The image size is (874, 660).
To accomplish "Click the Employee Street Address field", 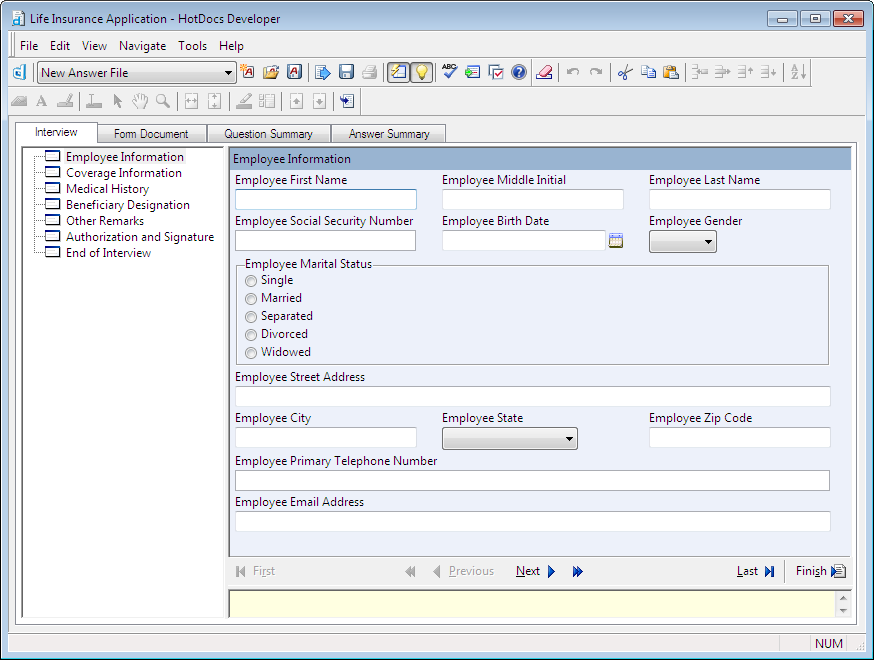I will (533, 396).
